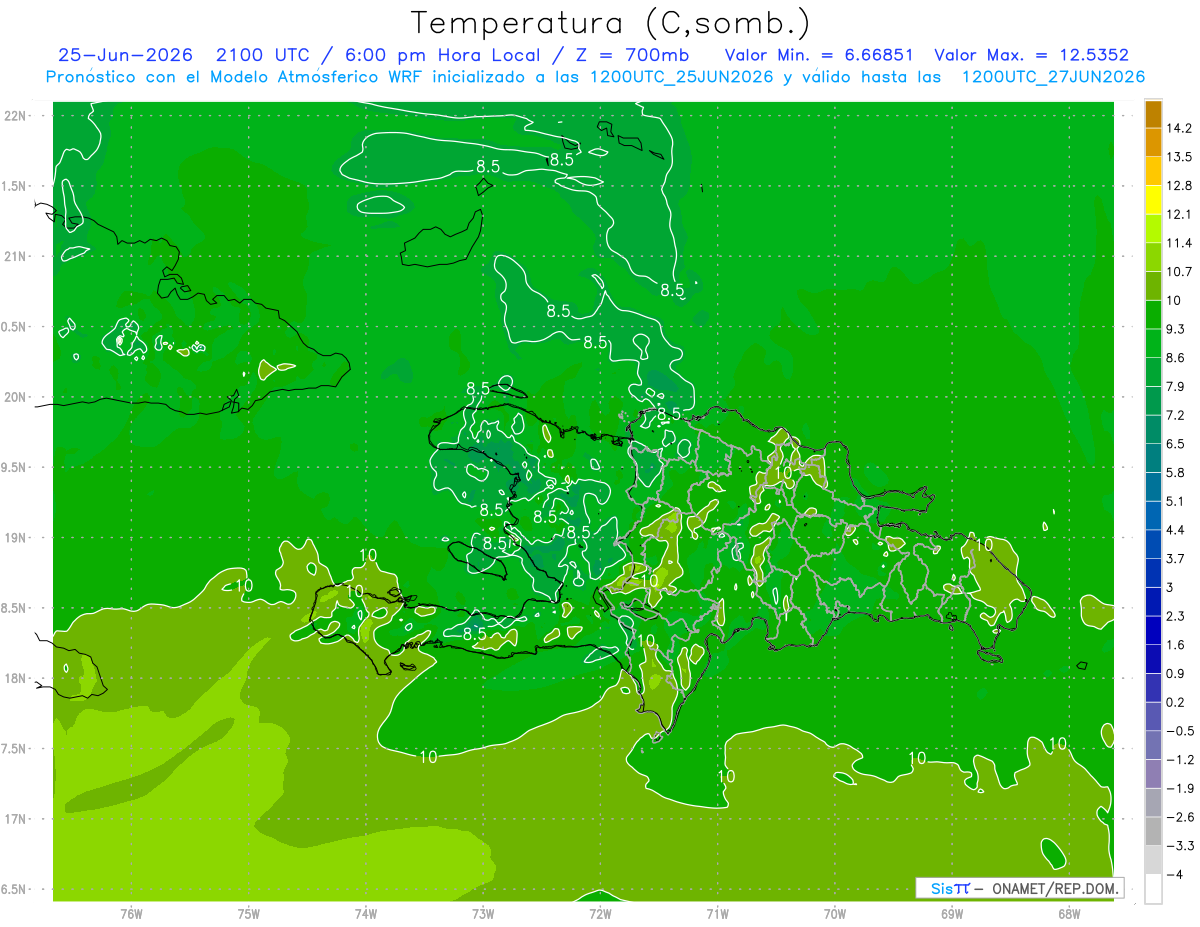Image resolution: width=1200 pixels, height=927 pixels.
Task: Click the '75W' longitude axis label
Action: 249,913
